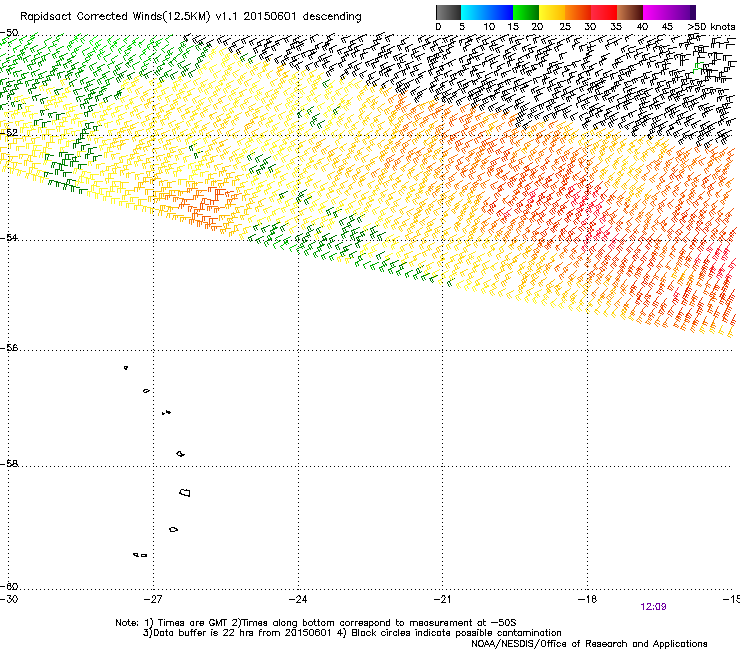The height and width of the screenshot is (650, 740).
Task: Click the orange 25-30 knots legend swatch
Action: coord(578,12)
